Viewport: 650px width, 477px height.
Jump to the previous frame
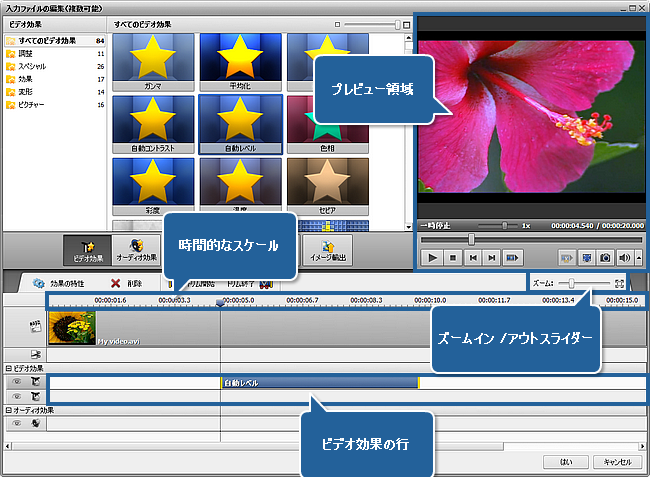(472, 257)
